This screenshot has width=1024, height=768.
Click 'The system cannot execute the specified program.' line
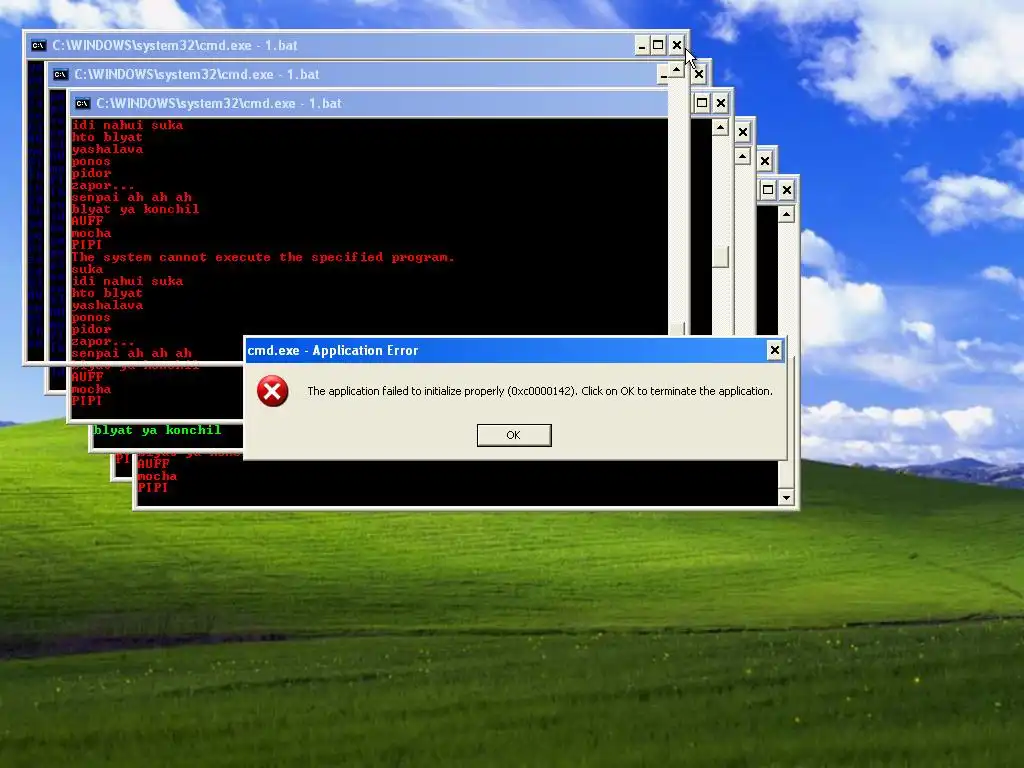[x=263, y=257]
